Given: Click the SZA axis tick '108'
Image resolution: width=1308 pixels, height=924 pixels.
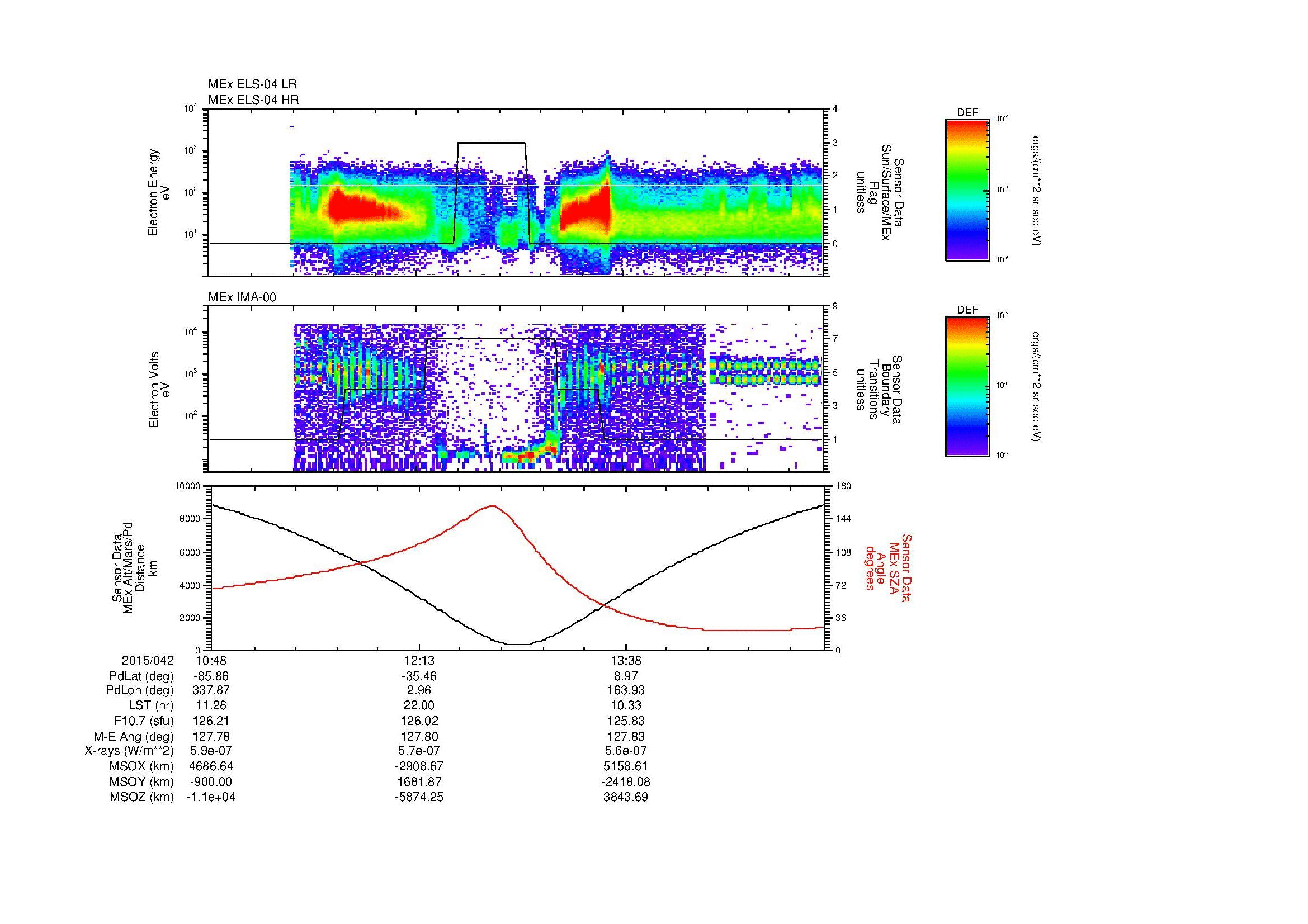Looking at the screenshot, I should point(844,552).
